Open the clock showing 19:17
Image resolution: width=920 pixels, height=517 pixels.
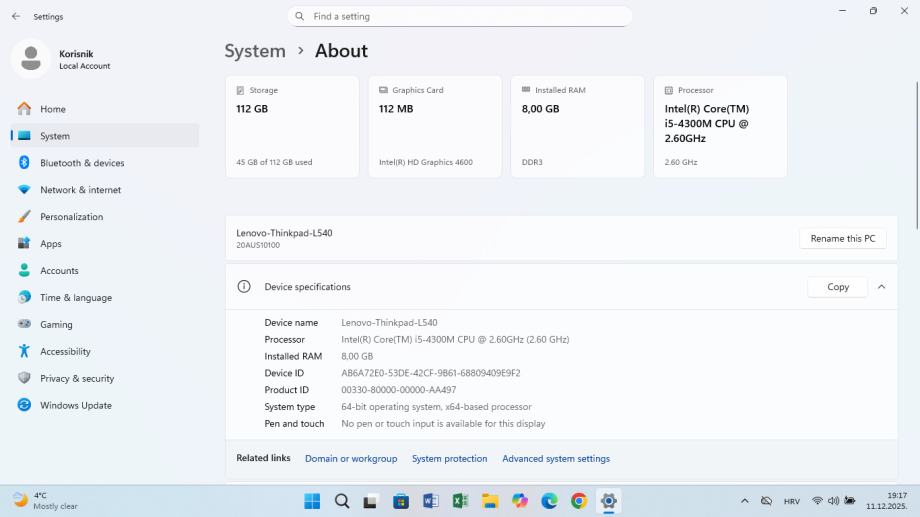[887, 501]
